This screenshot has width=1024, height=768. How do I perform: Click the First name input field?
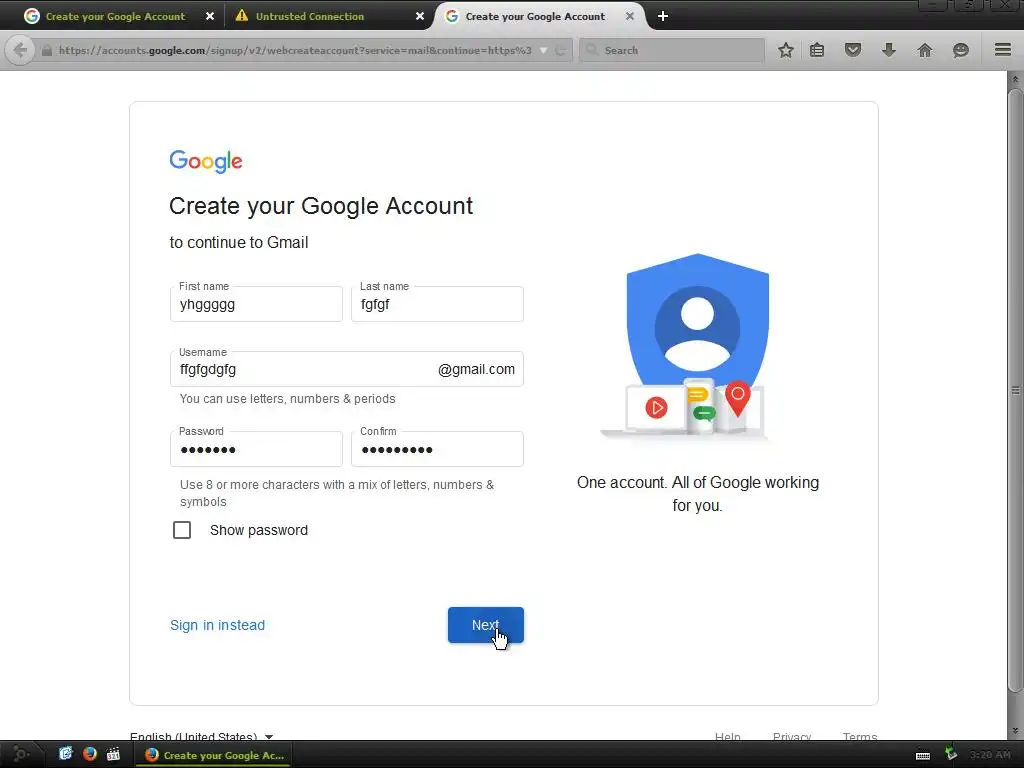[256, 304]
